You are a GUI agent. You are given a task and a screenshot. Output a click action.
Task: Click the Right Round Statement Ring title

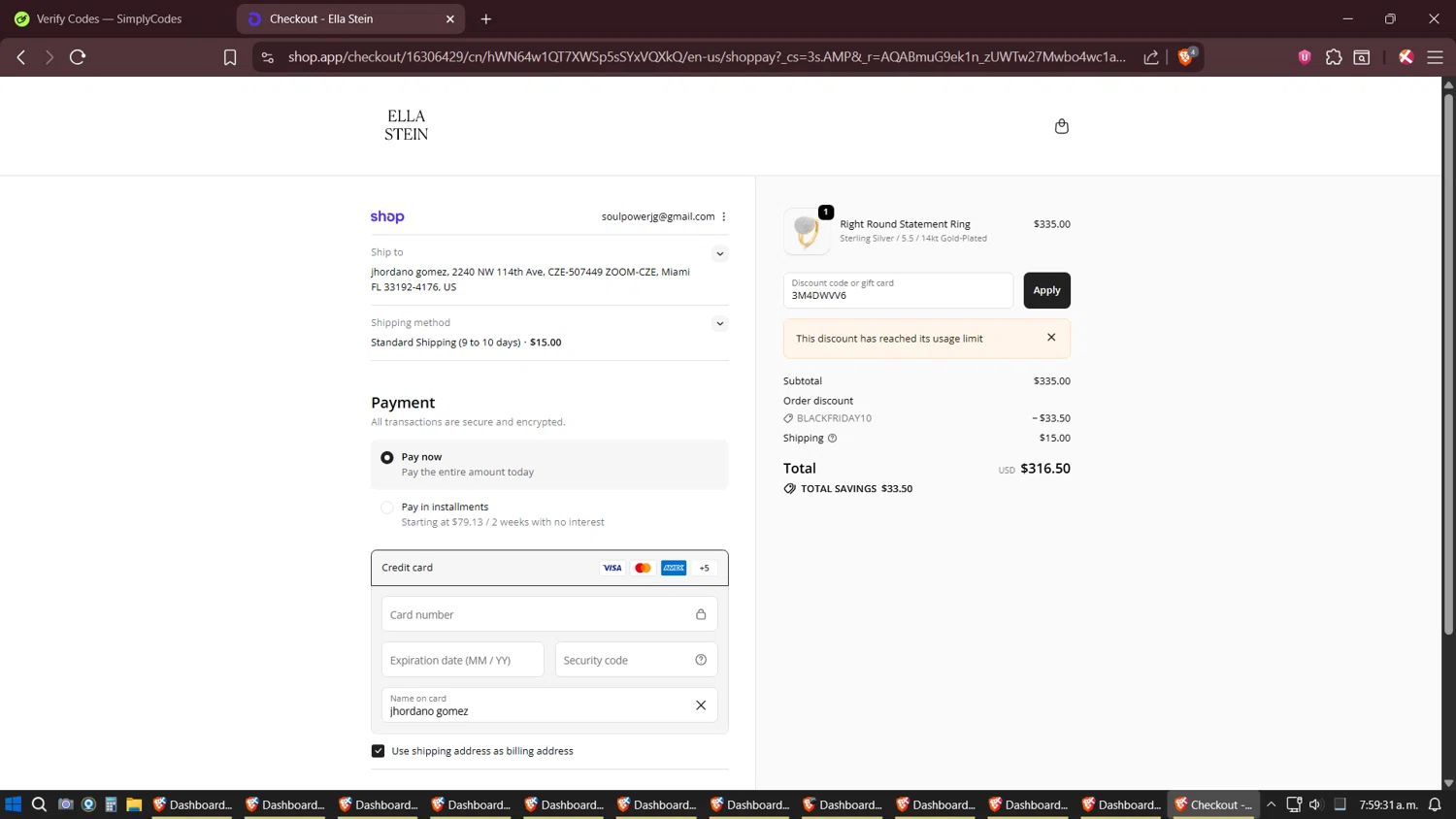coord(905,224)
